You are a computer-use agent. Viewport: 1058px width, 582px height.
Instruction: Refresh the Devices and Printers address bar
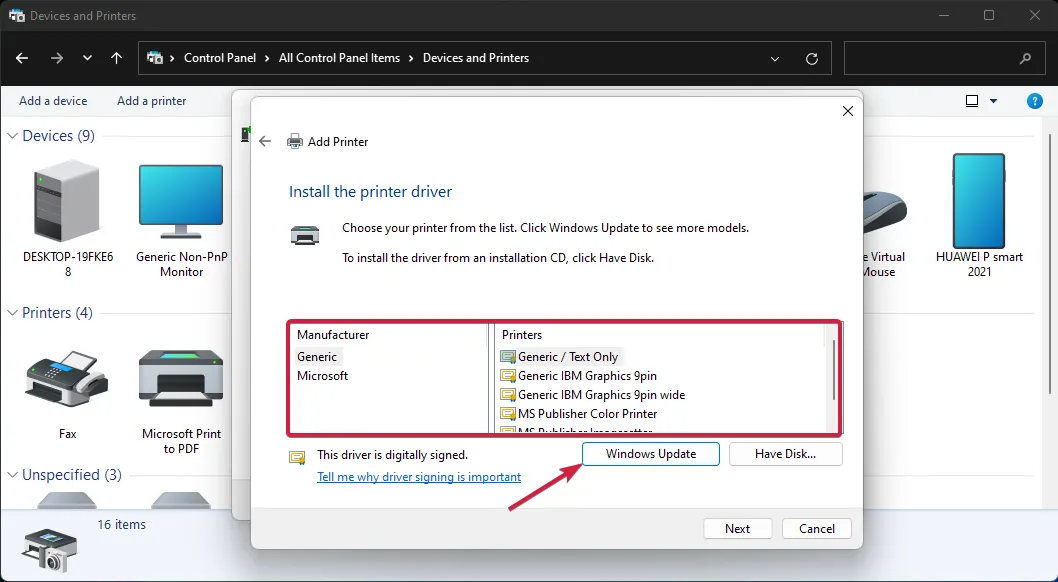pyautogui.click(x=812, y=59)
